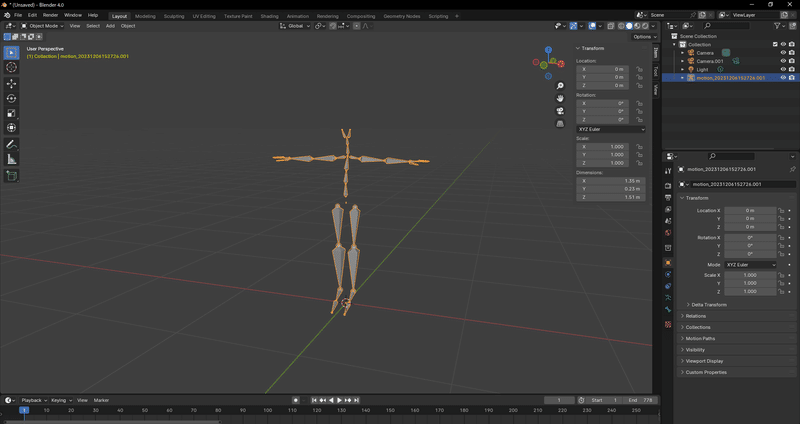Click frame 100 on the timeline ruler
The width and height of the screenshot is (800, 424).
click(266, 410)
